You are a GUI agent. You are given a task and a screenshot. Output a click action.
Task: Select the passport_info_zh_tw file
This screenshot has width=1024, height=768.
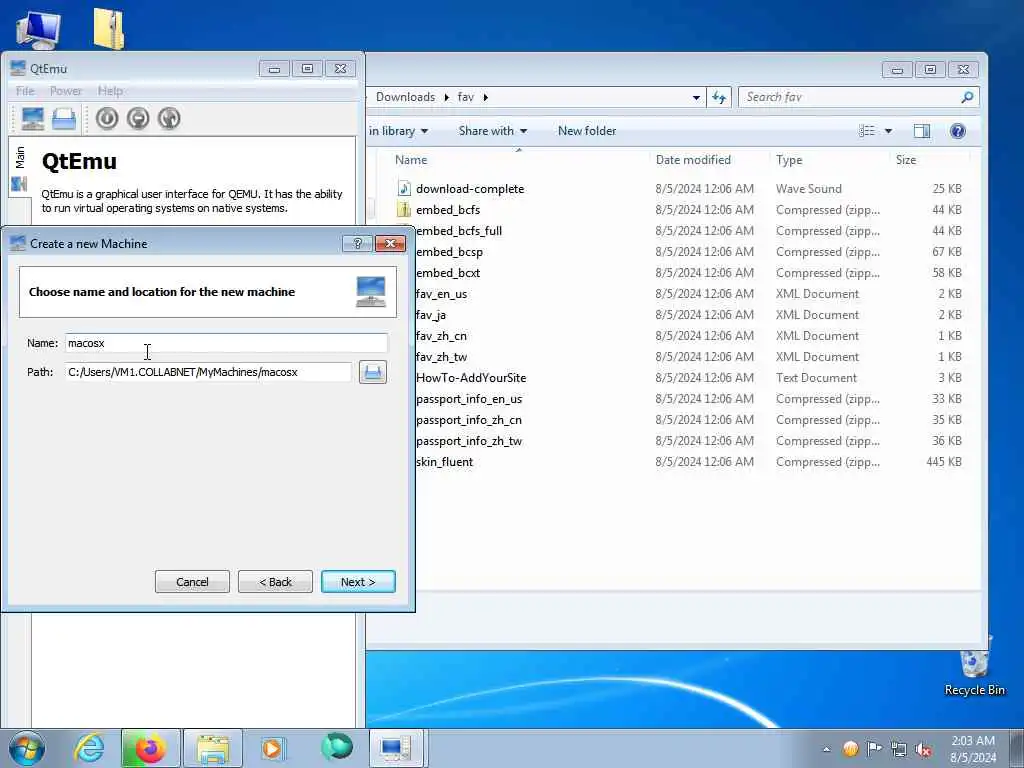coord(469,441)
